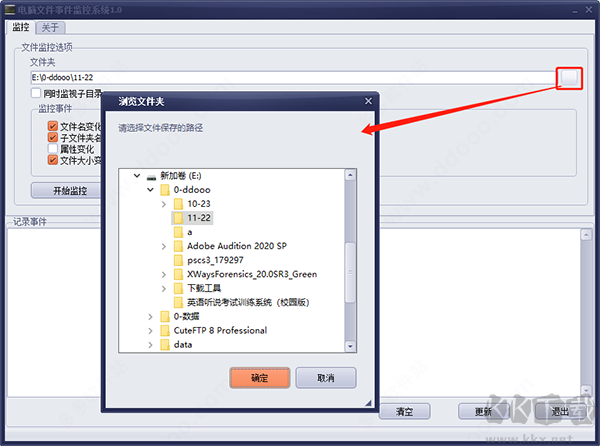Click the 0-ddooo folder icon
The width and height of the screenshot is (600, 446).
coord(165,190)
